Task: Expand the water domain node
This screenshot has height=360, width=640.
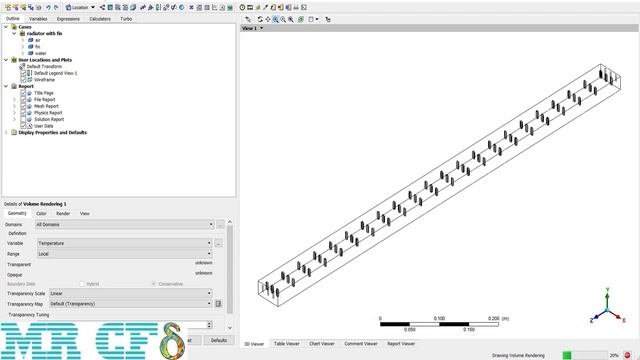Action: coord(23,53)
